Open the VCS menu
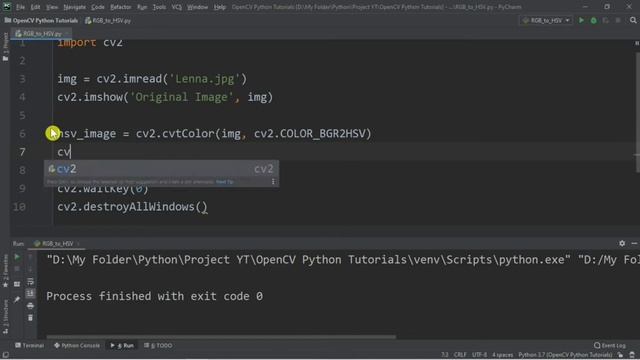Screen dimensions: 640x360 tap(177, 7)
